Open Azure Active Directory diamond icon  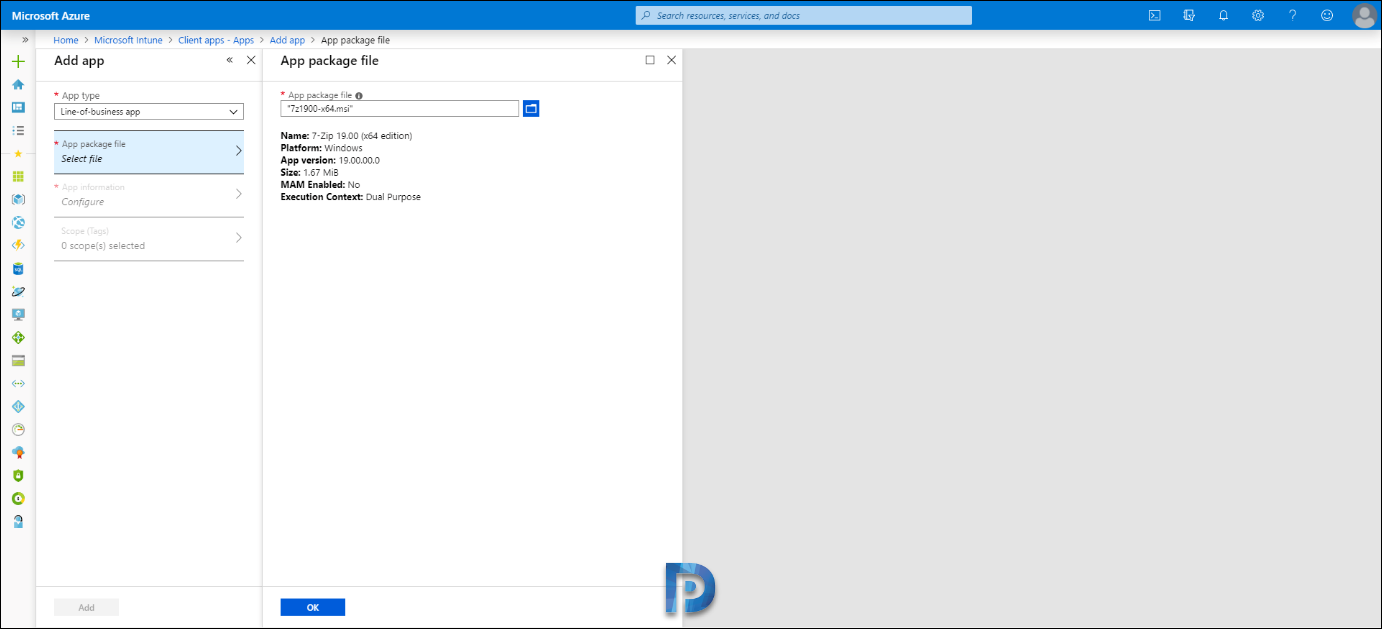pyautogui.click(x=18, y=406)
